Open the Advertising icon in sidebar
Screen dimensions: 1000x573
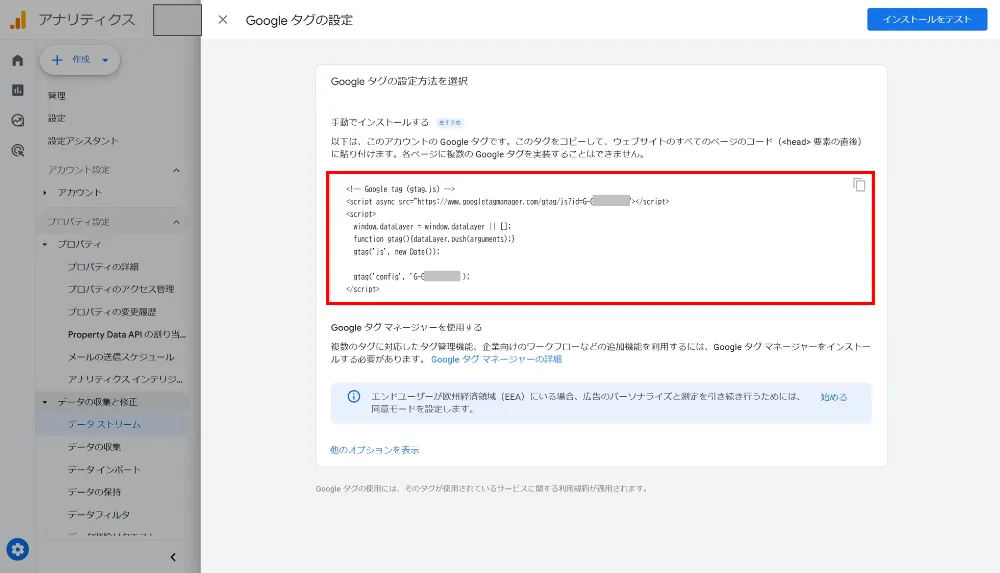18,151
